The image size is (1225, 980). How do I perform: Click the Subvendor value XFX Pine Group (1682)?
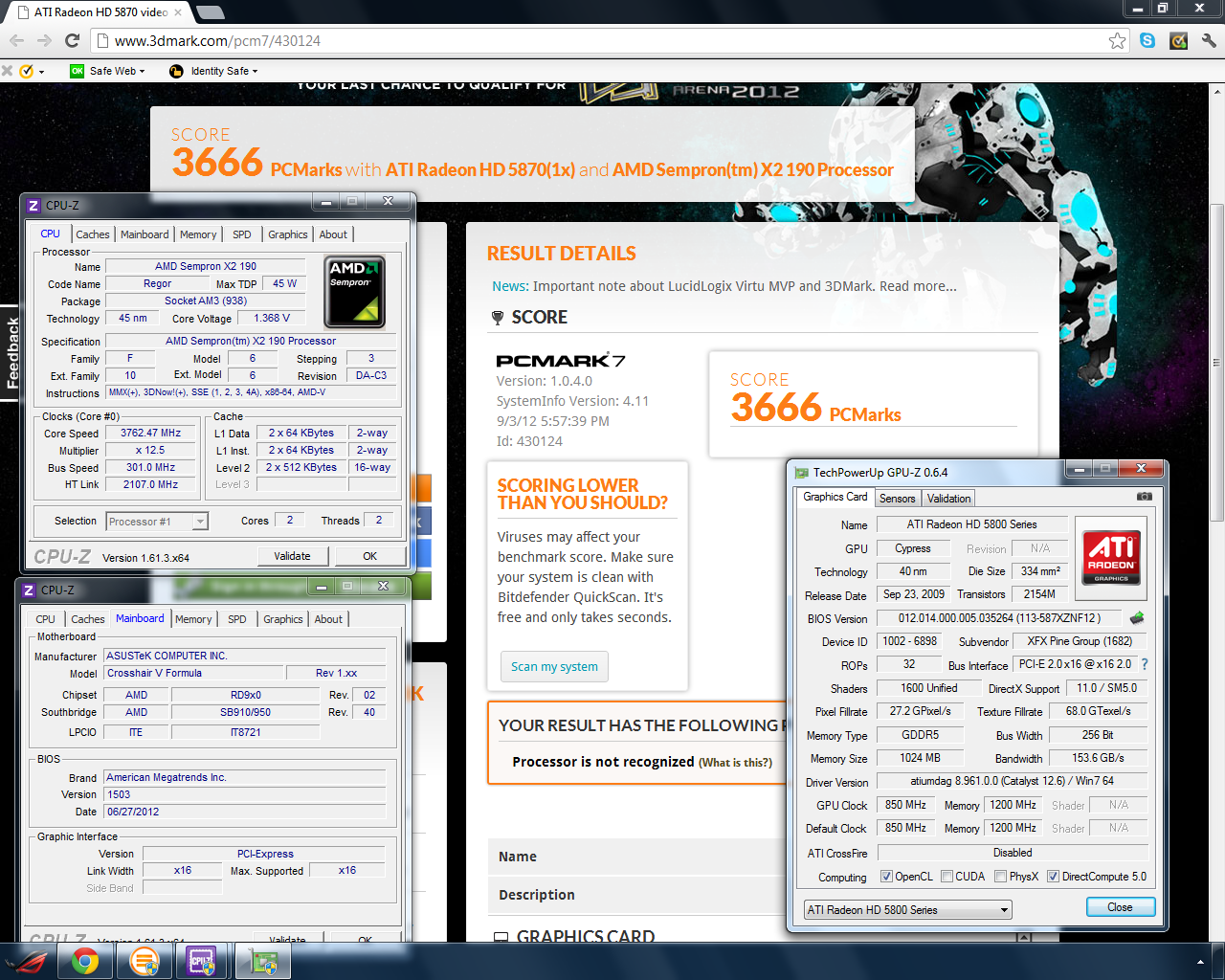pyautogui.click(x=1080, y=641)
